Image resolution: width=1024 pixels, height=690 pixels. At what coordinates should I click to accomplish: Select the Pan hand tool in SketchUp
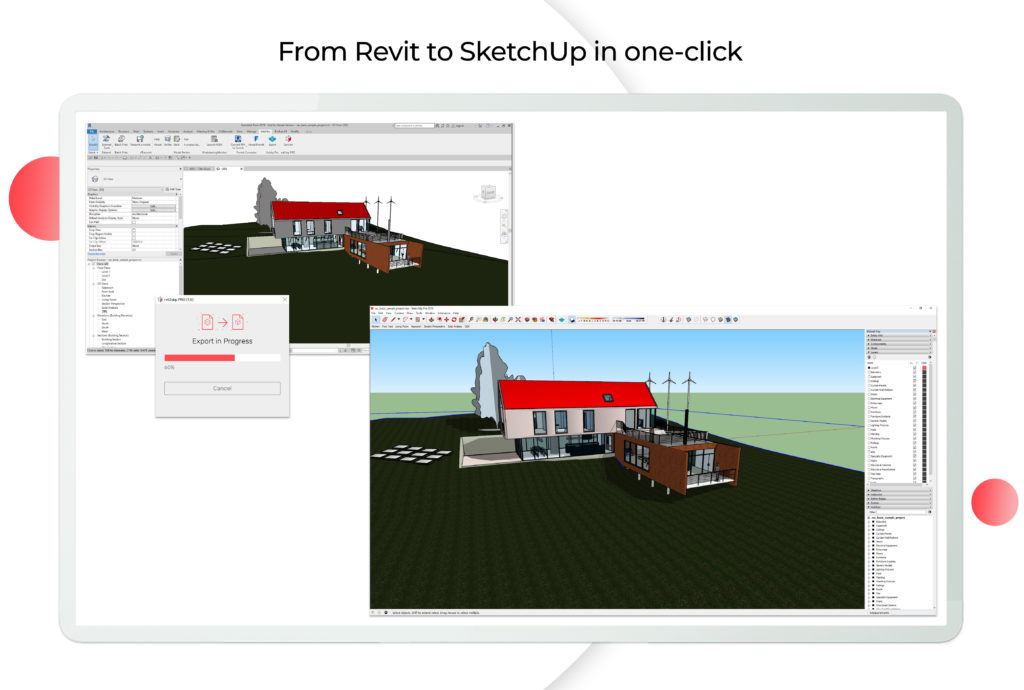[x=503, y=319]
